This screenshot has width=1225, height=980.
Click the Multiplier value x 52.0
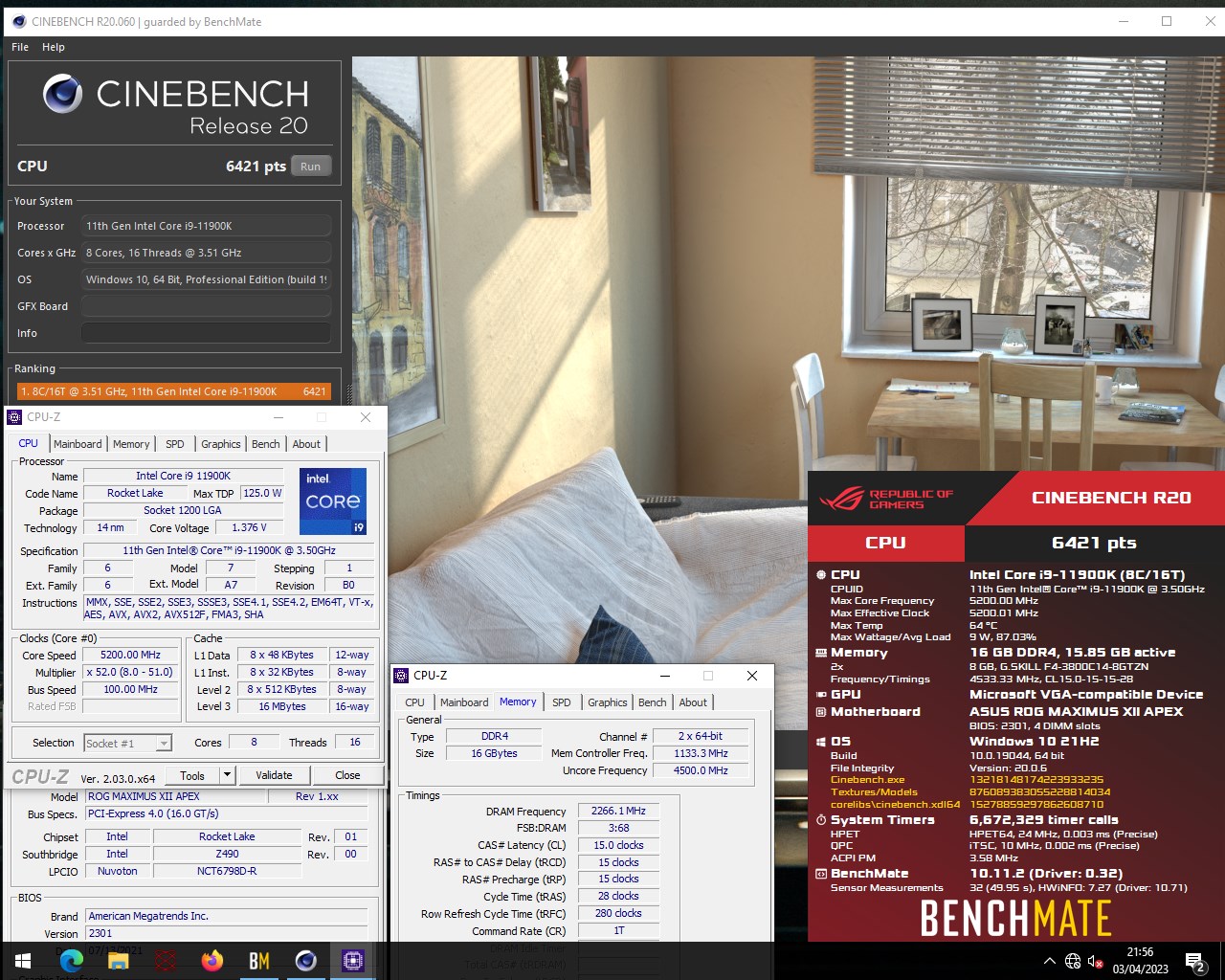pyautogui.click(x=131, y=673)
